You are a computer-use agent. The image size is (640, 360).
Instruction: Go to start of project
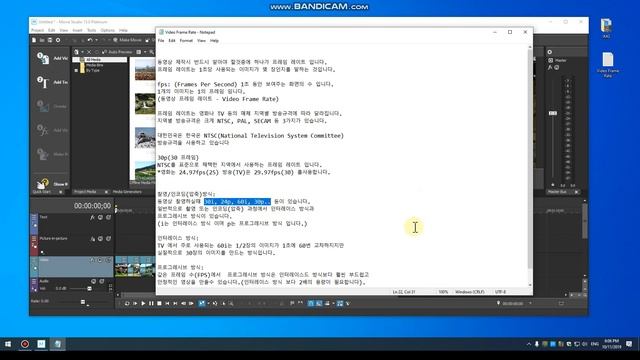tap(167, 303)
